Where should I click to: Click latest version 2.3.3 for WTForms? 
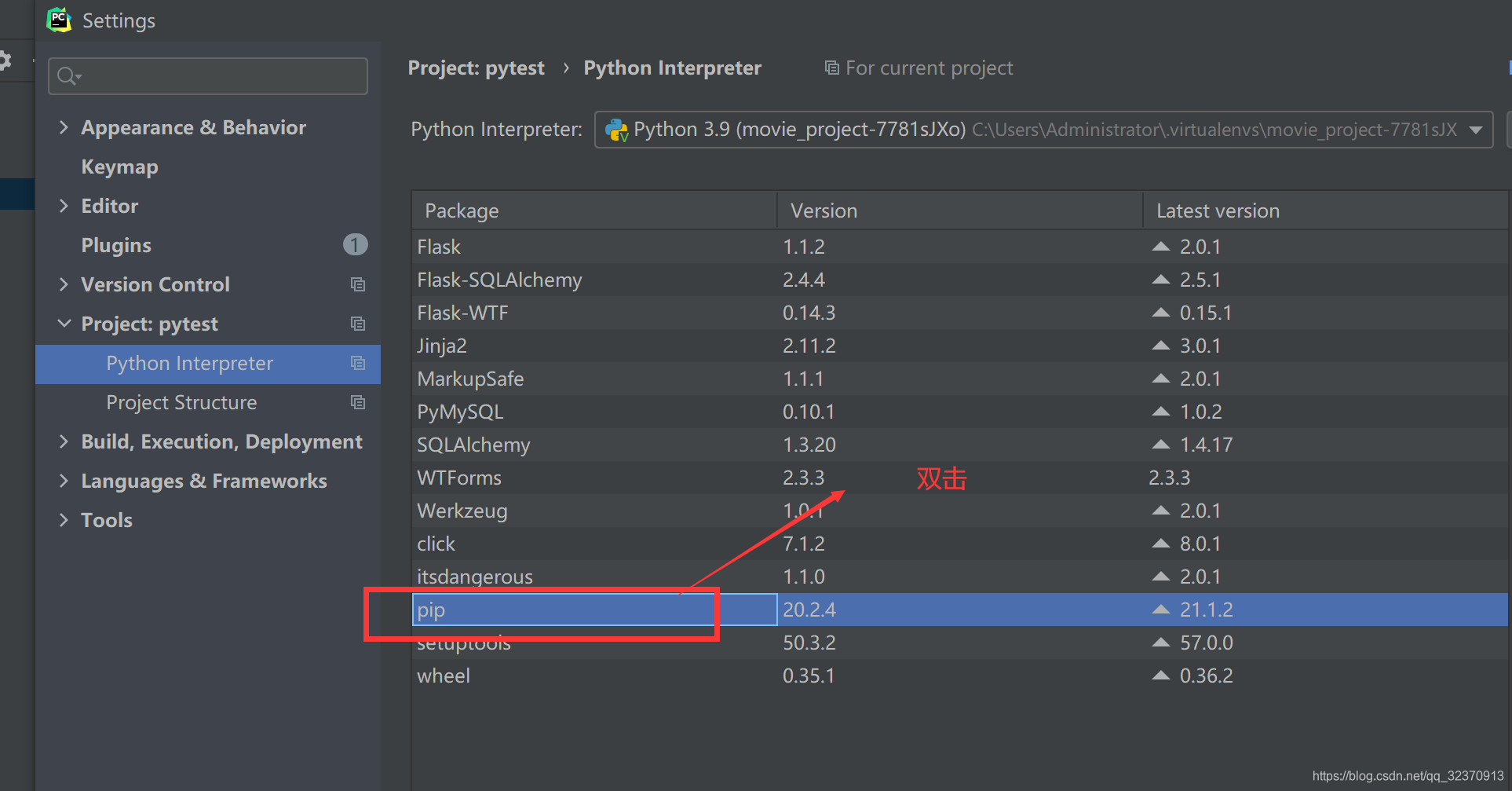tap(1170, 478)
